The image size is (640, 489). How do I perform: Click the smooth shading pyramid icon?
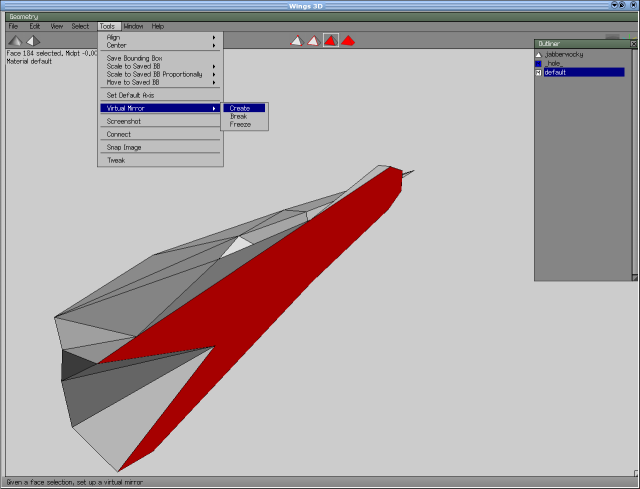pyautogui.click(x=33, y=41)
